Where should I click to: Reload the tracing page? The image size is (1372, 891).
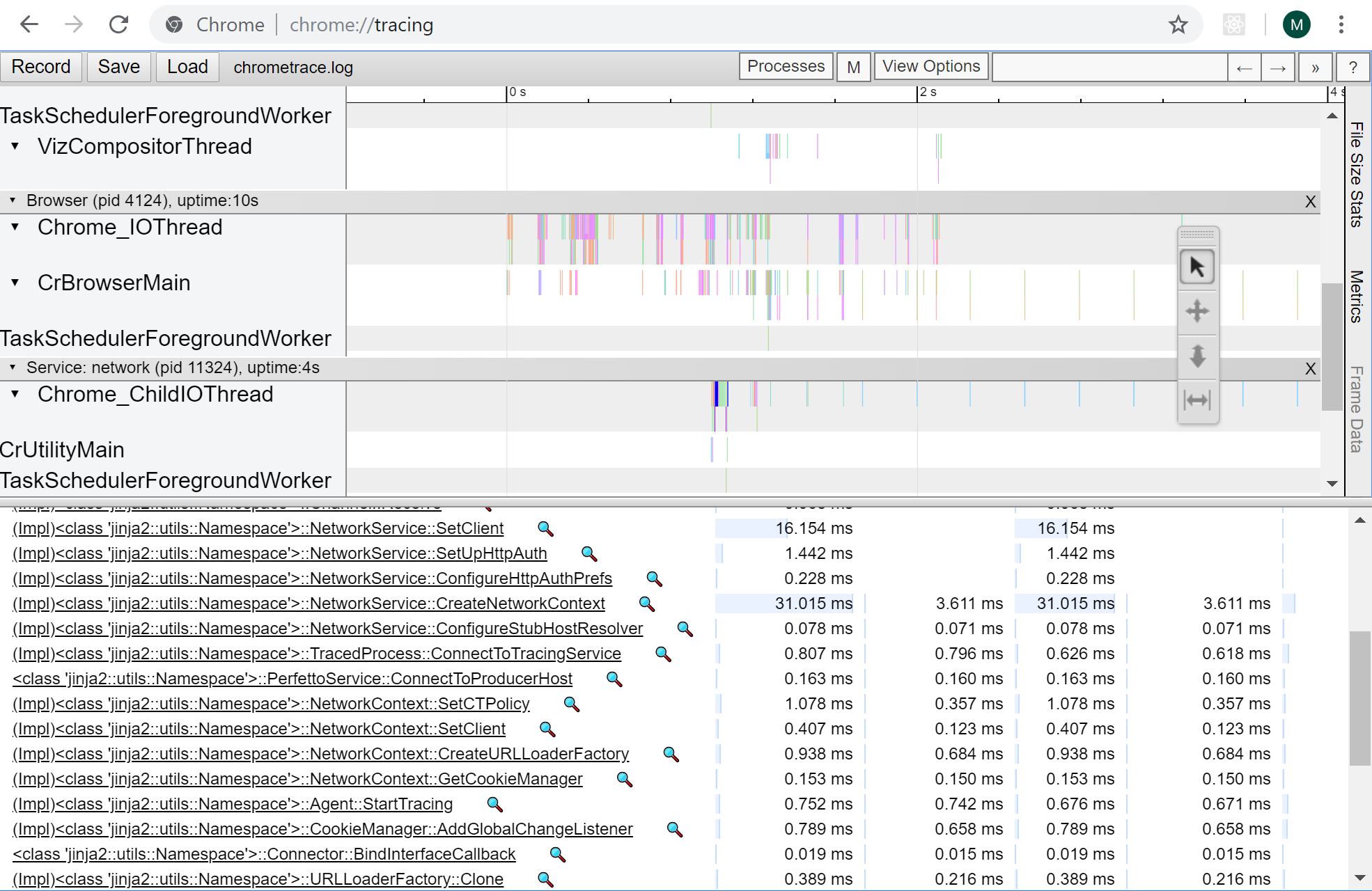pyautogui.click(x=119, y=25)
